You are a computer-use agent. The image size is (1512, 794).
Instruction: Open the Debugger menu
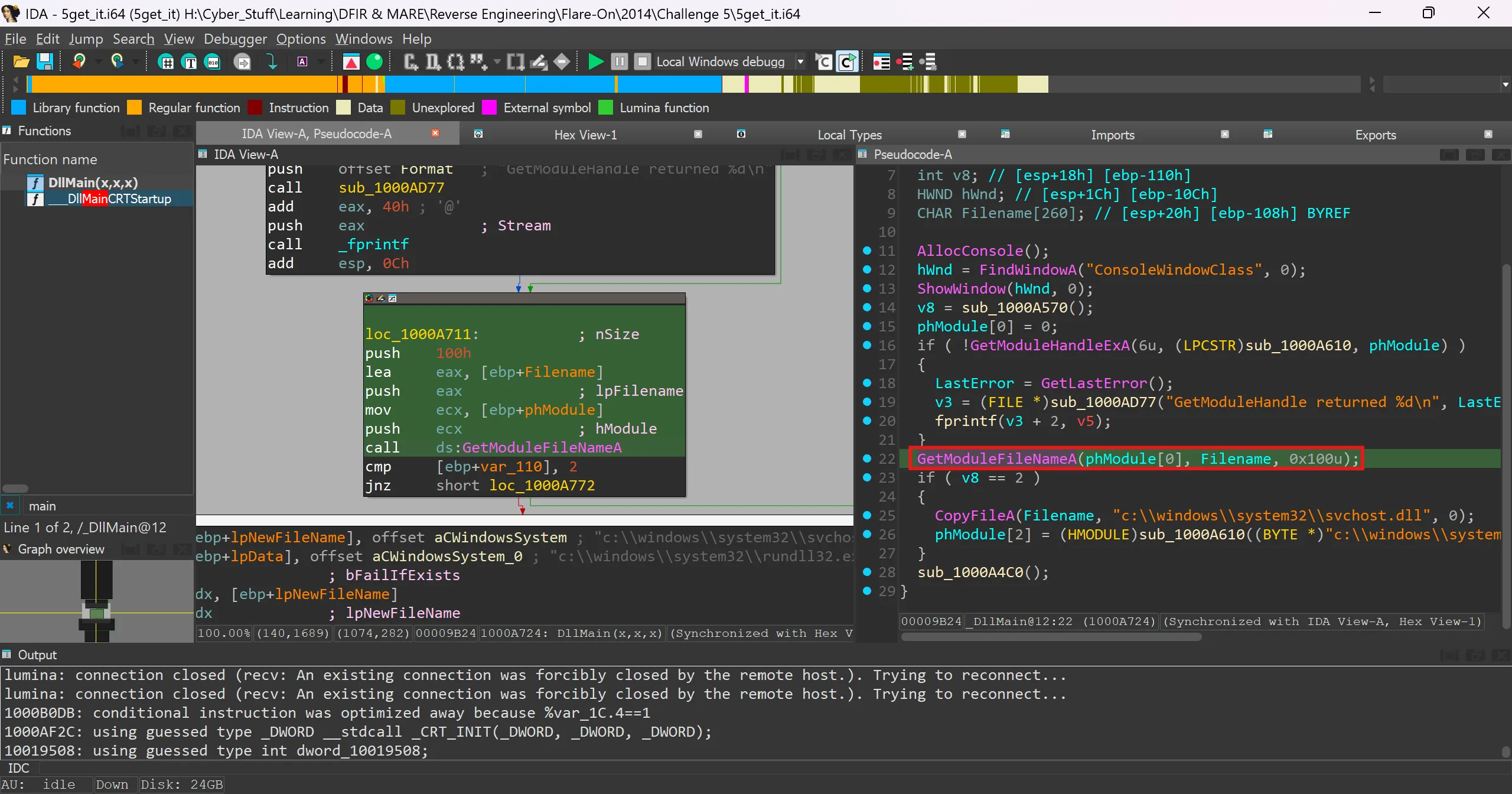pos(235,39)
